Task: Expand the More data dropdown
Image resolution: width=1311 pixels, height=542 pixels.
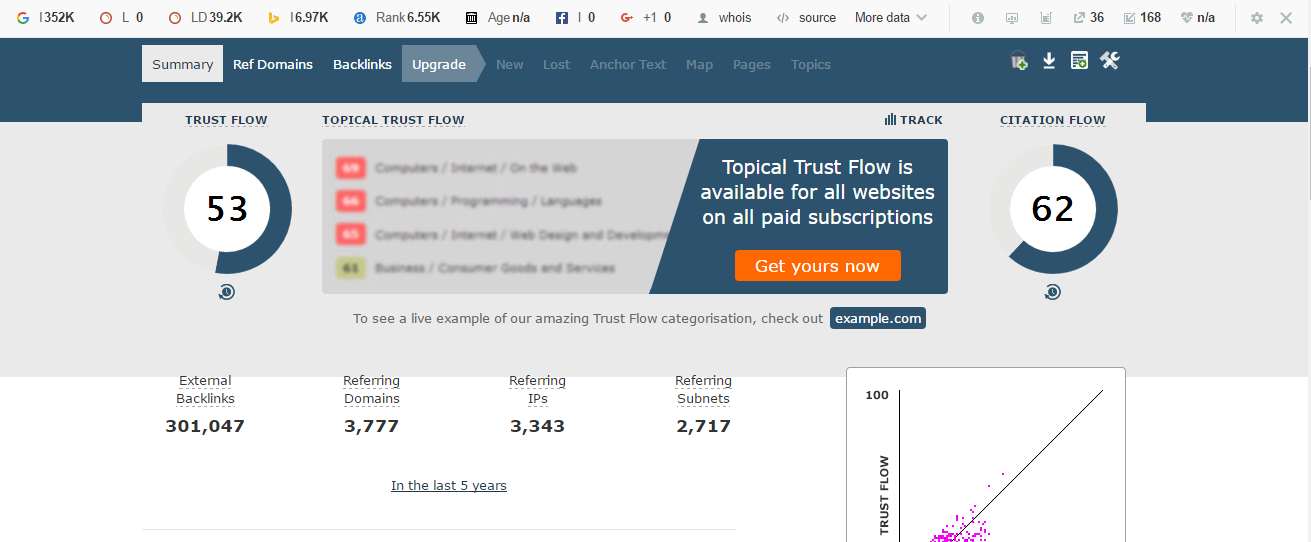Action: click(891, 18)
